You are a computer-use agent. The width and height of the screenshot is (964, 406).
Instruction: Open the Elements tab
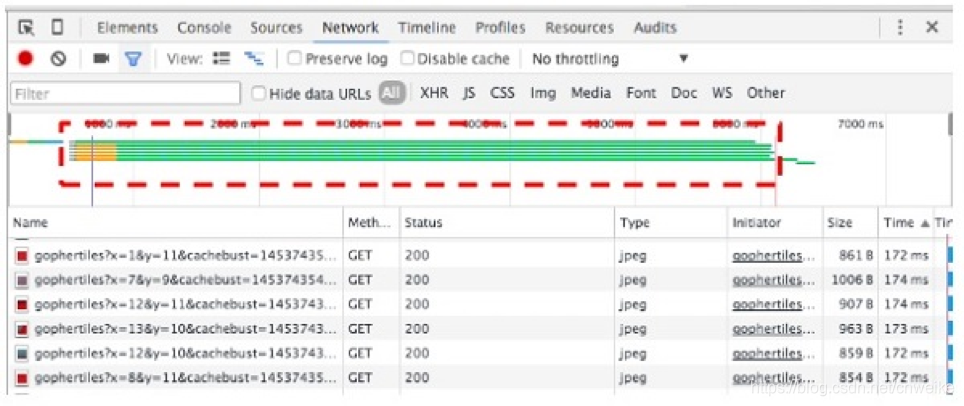point(127,28)
